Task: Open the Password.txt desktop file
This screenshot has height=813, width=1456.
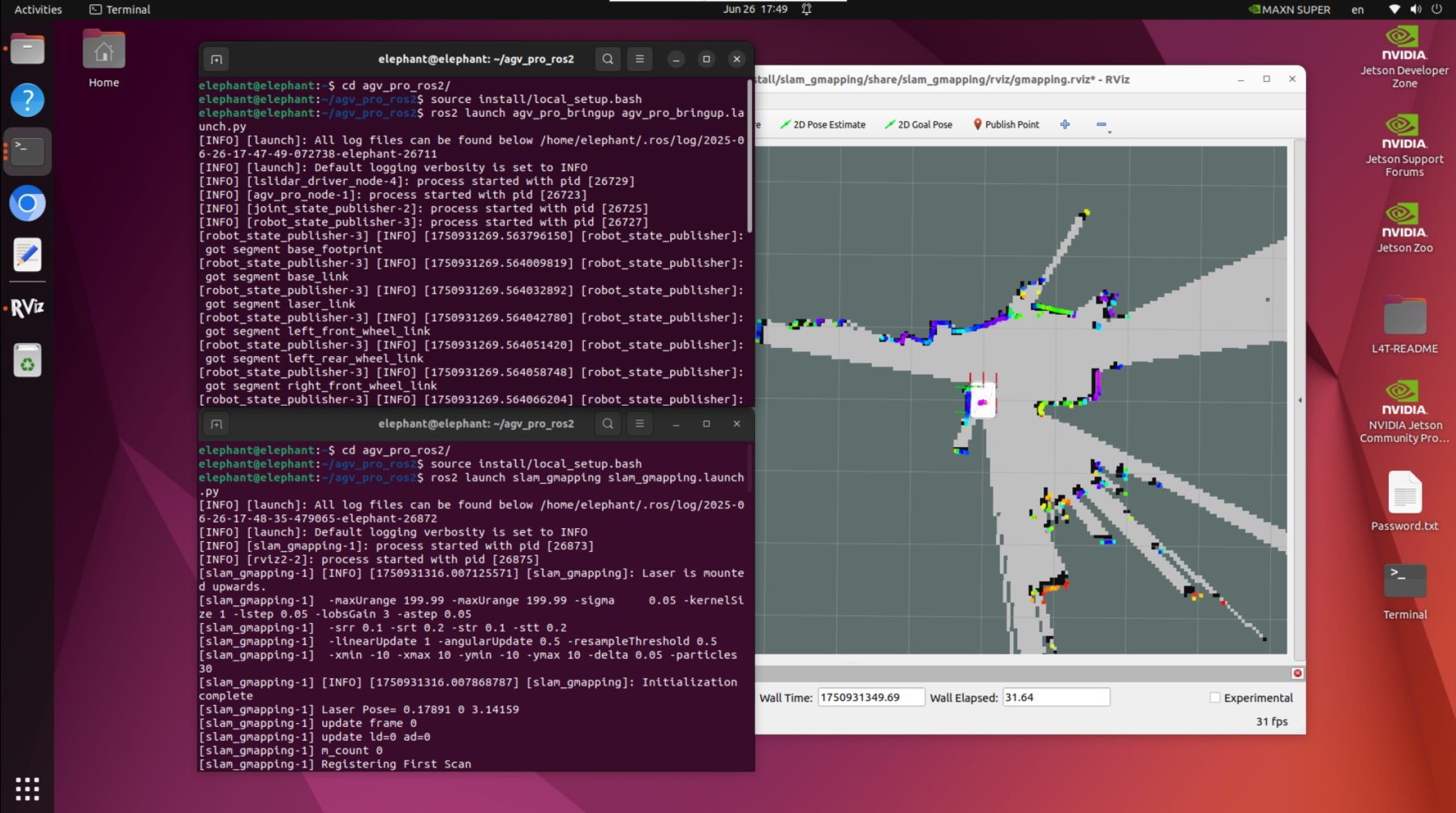Action: point(1405,501)
